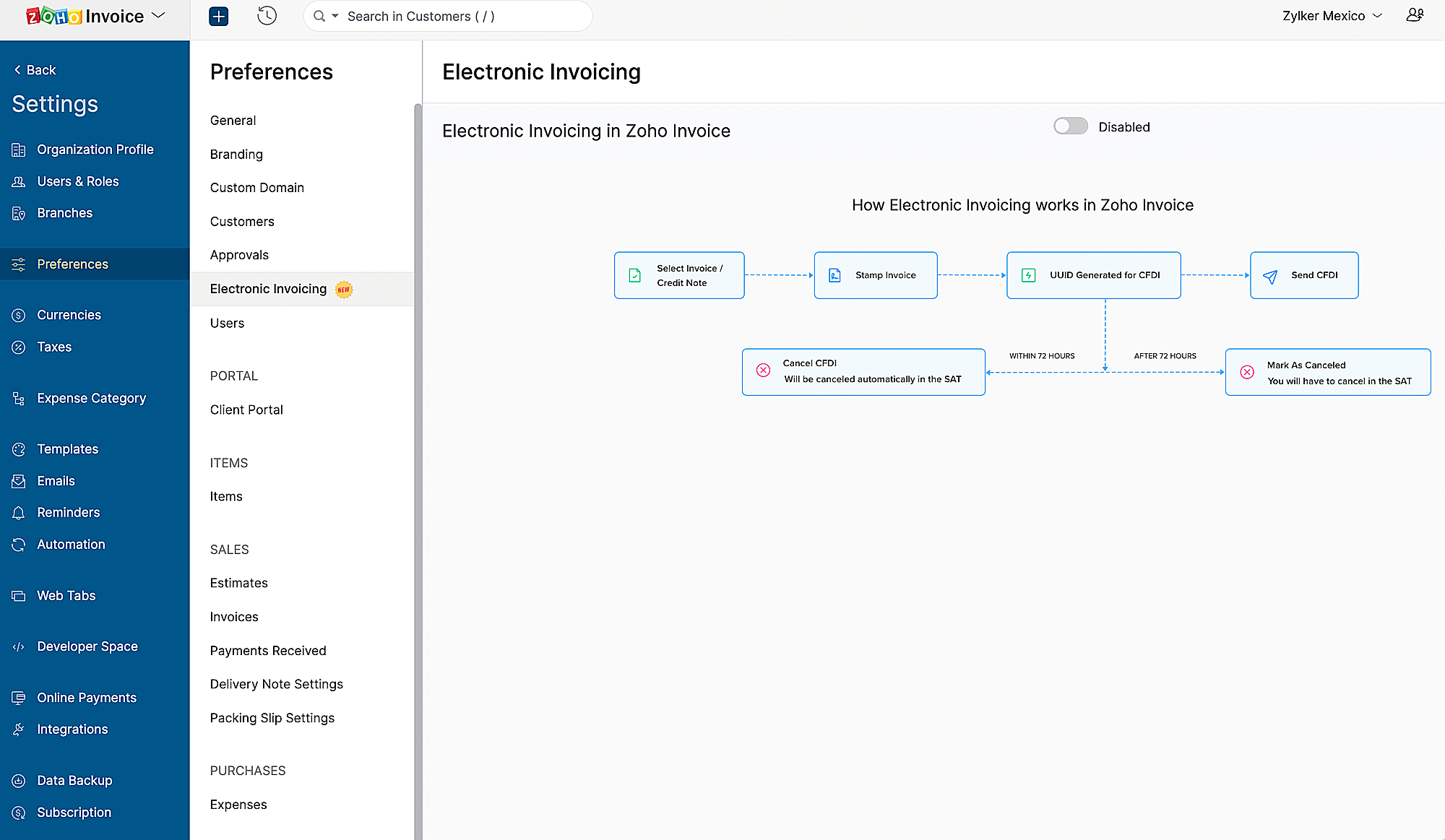Select Invoices under Sales preferences
The height and width of the screenshot is (840, 1445).
[x=233, y=616]
